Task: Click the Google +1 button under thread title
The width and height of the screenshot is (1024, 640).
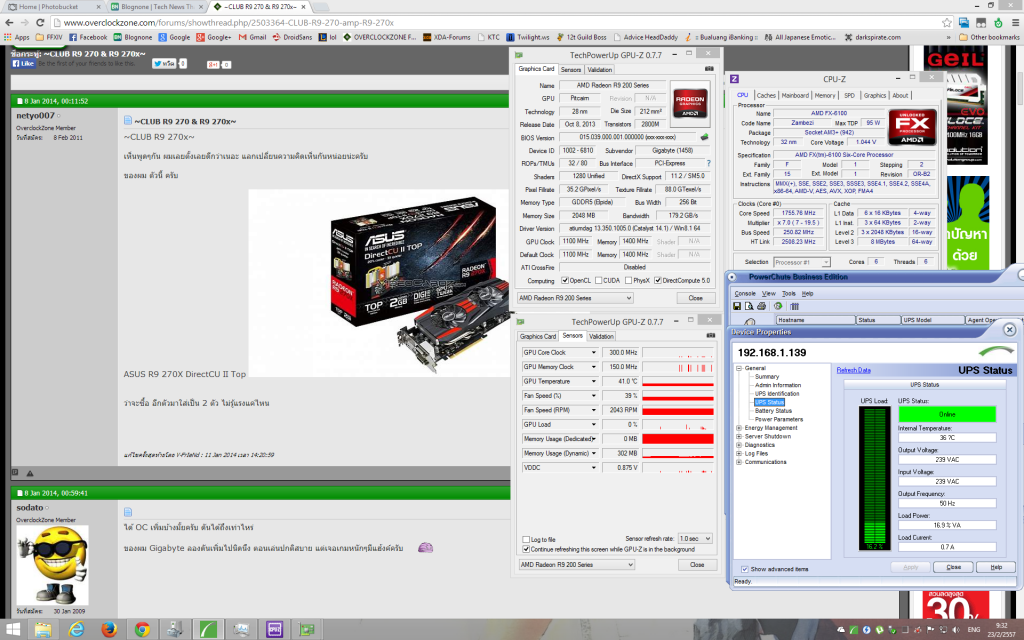Action: (x=213, y=65)
